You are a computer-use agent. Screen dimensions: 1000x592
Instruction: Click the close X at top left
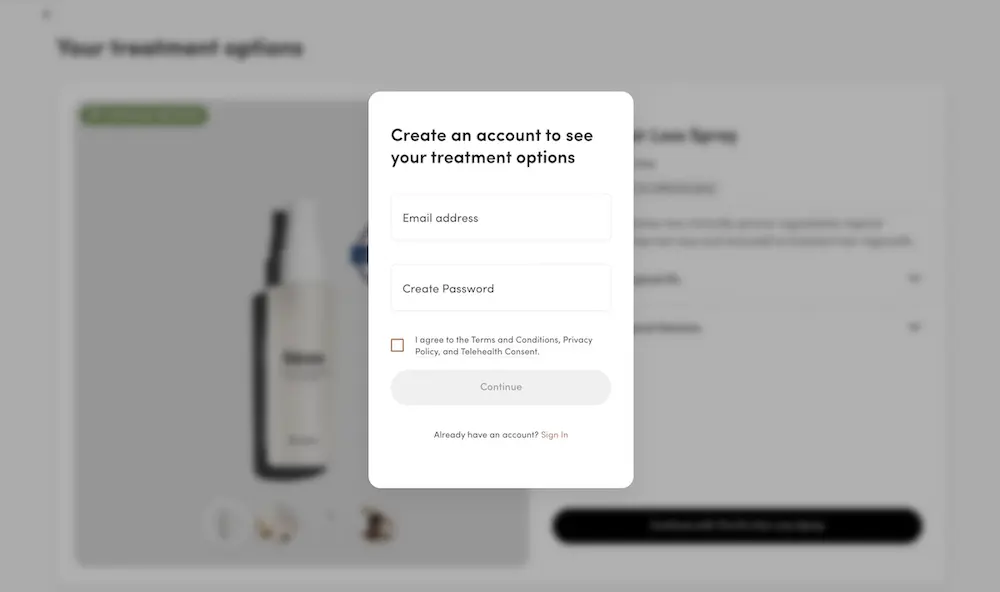point(45,14)
